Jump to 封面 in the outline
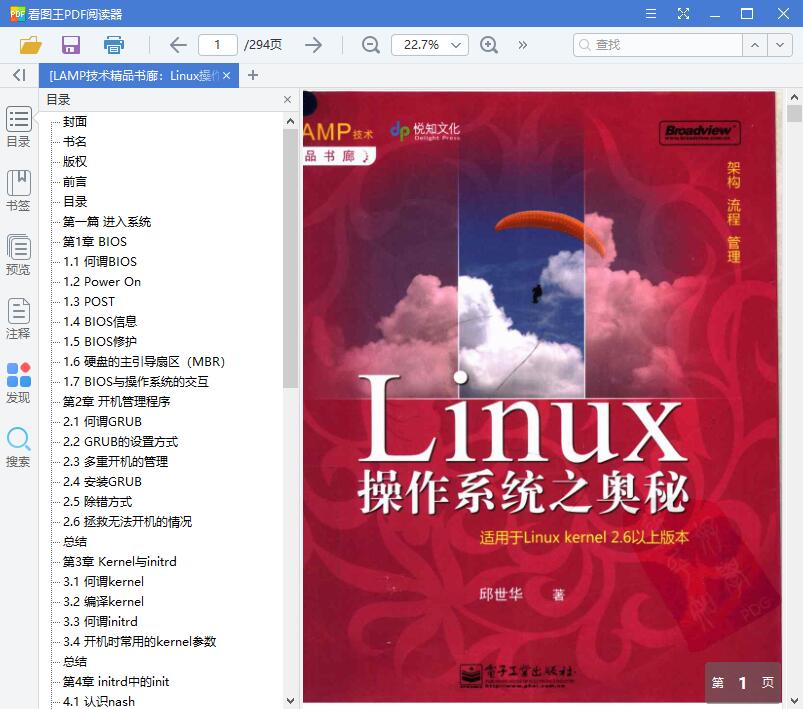 pos(75,121)
